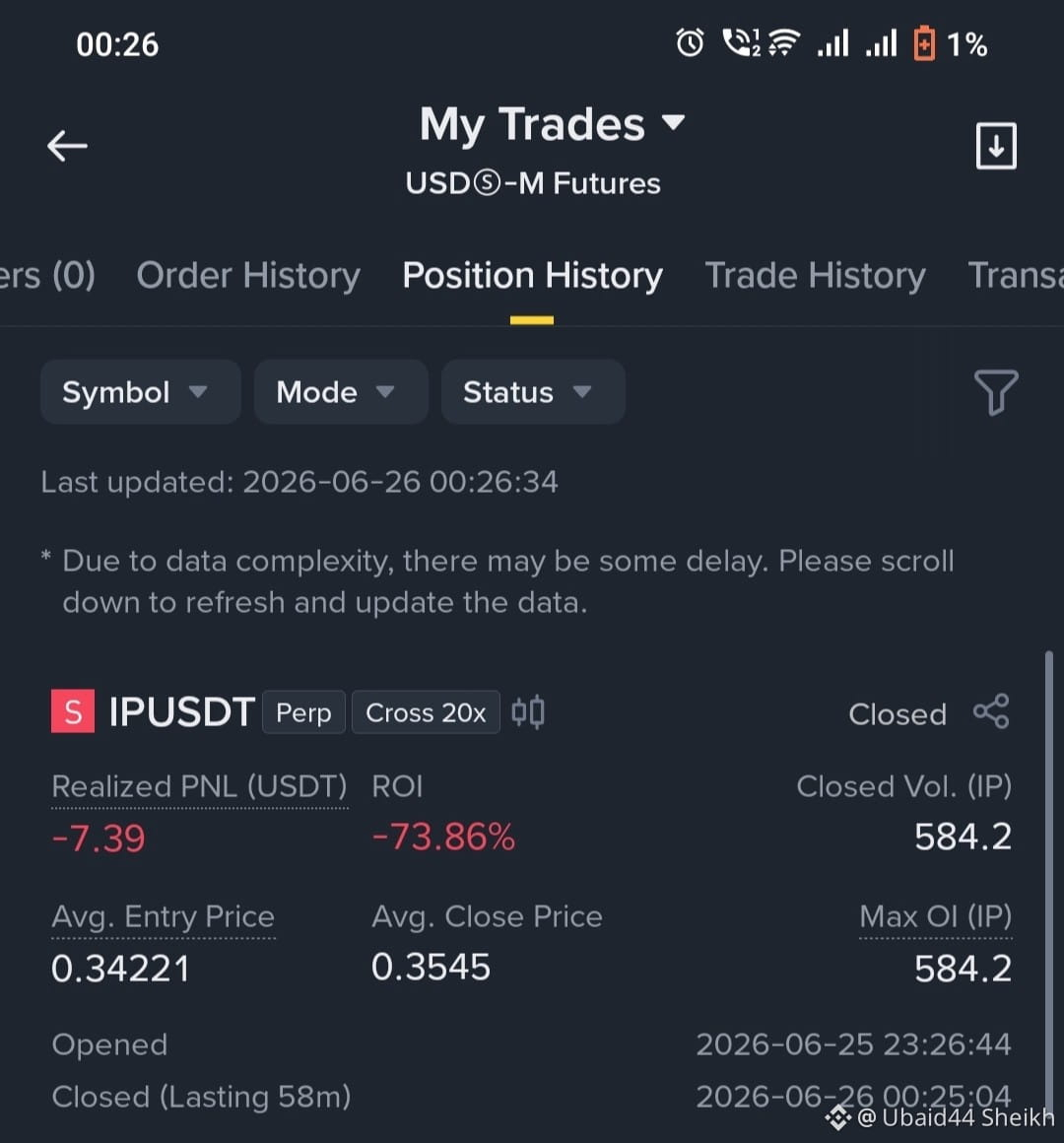Select the Position History tab

click(533, 276)
